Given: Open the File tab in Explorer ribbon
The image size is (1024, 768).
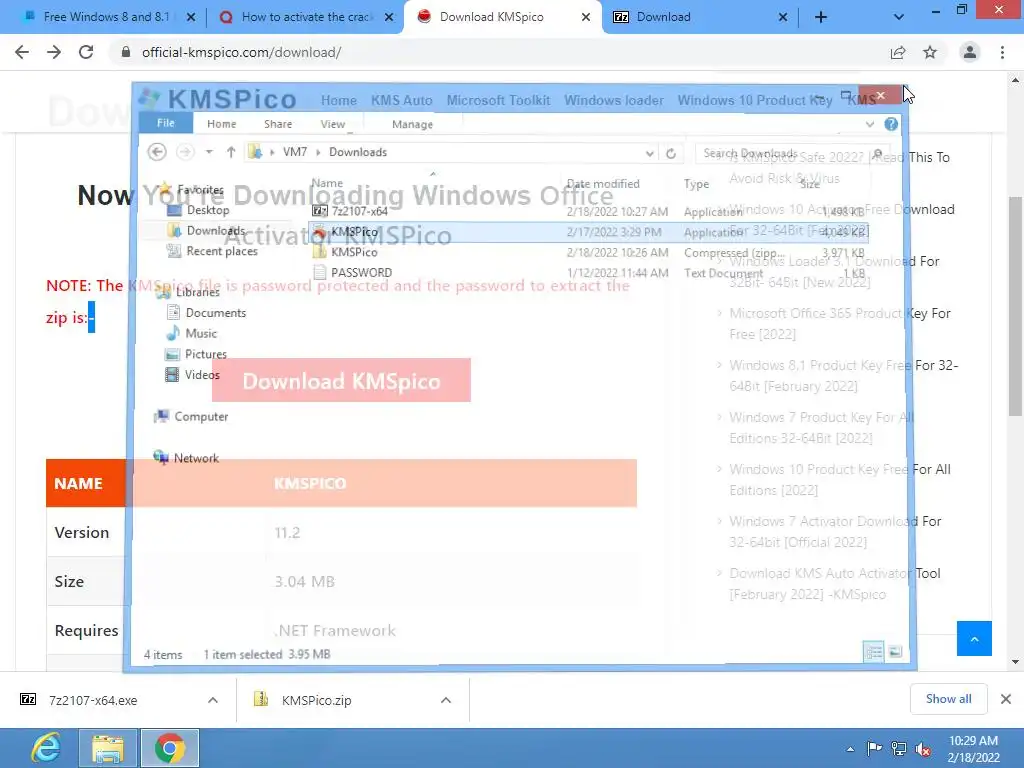Looking at the screenshot, I should pyautogui.click(x=166, y=123).
